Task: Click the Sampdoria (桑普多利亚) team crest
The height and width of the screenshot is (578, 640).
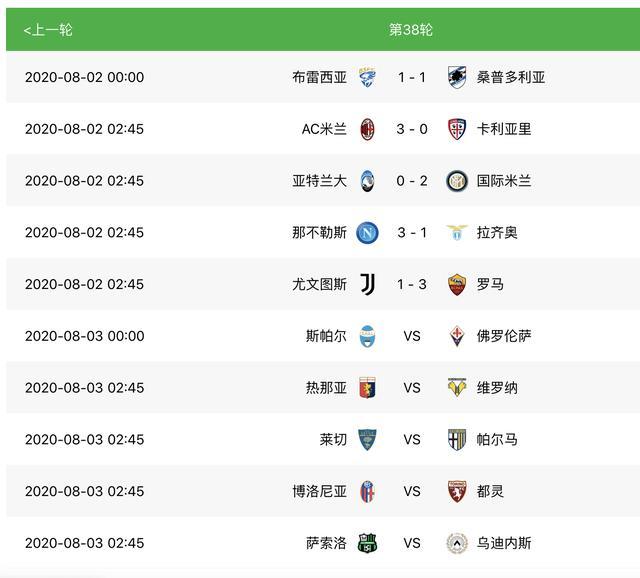Action: [457, 77]
